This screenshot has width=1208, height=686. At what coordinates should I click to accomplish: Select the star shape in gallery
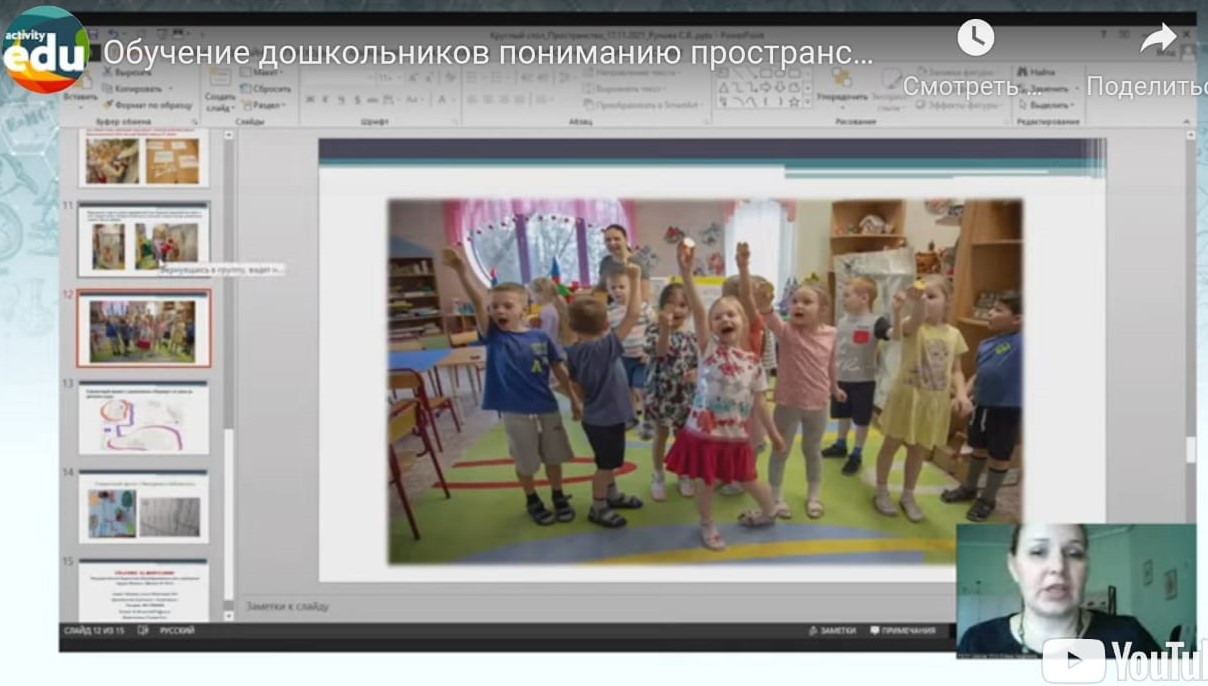(794, 101)
